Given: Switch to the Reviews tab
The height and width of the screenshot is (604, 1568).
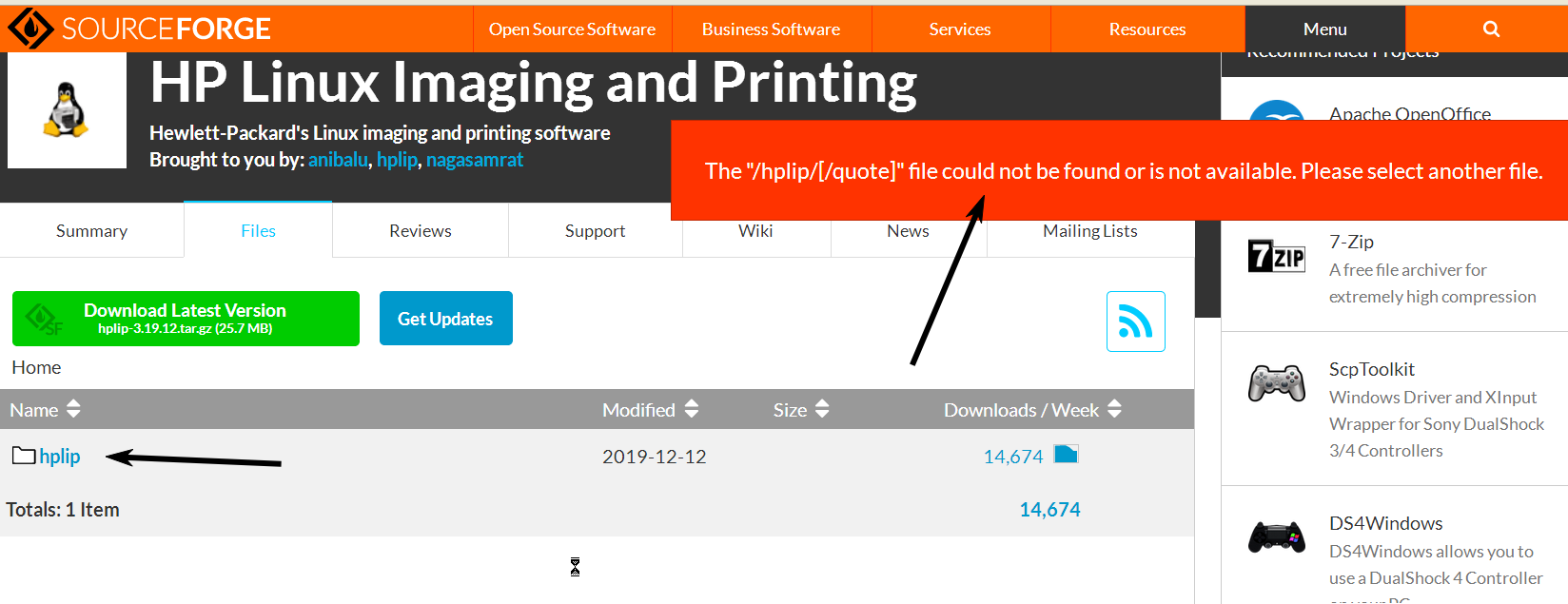Looking at the screenshot, I should click(x=420, y=231).
